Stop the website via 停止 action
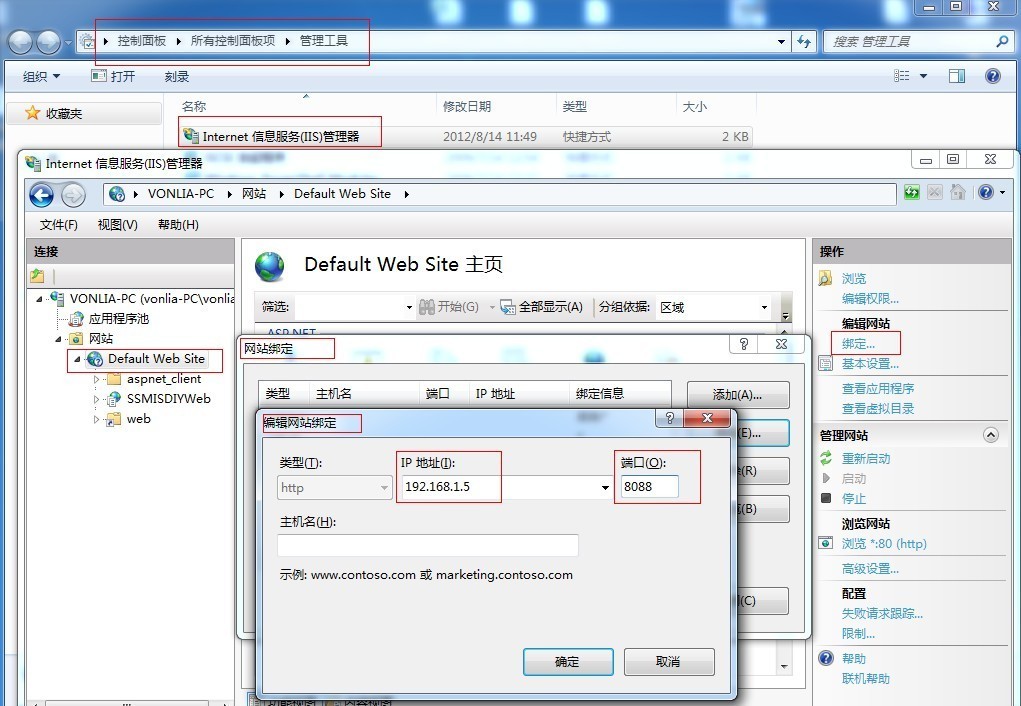The width and height of the screenshot is (1021, 706). pyautogui.click(x=853, y=498)
